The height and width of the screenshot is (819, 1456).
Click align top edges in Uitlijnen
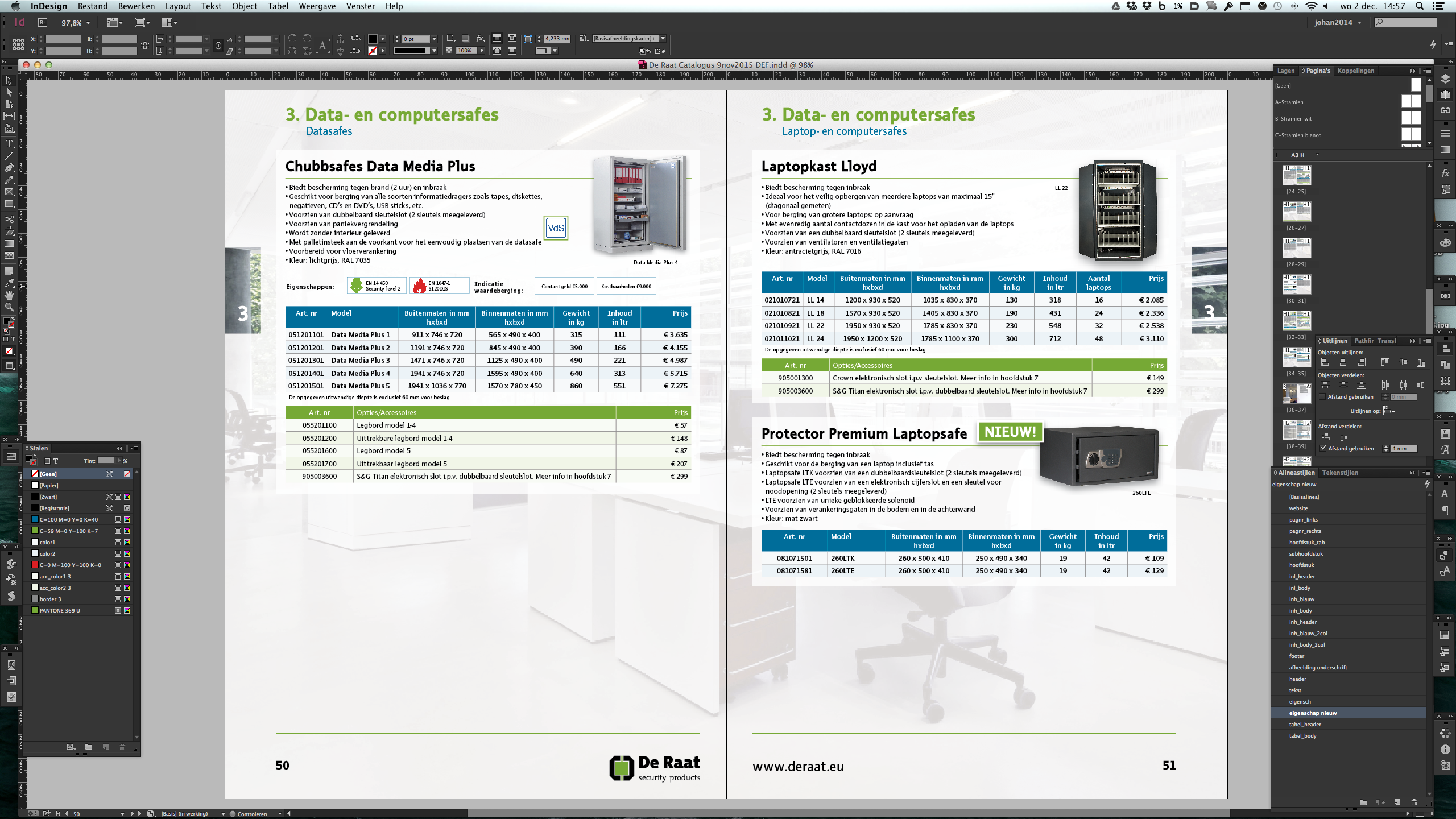pos(1385,363)
